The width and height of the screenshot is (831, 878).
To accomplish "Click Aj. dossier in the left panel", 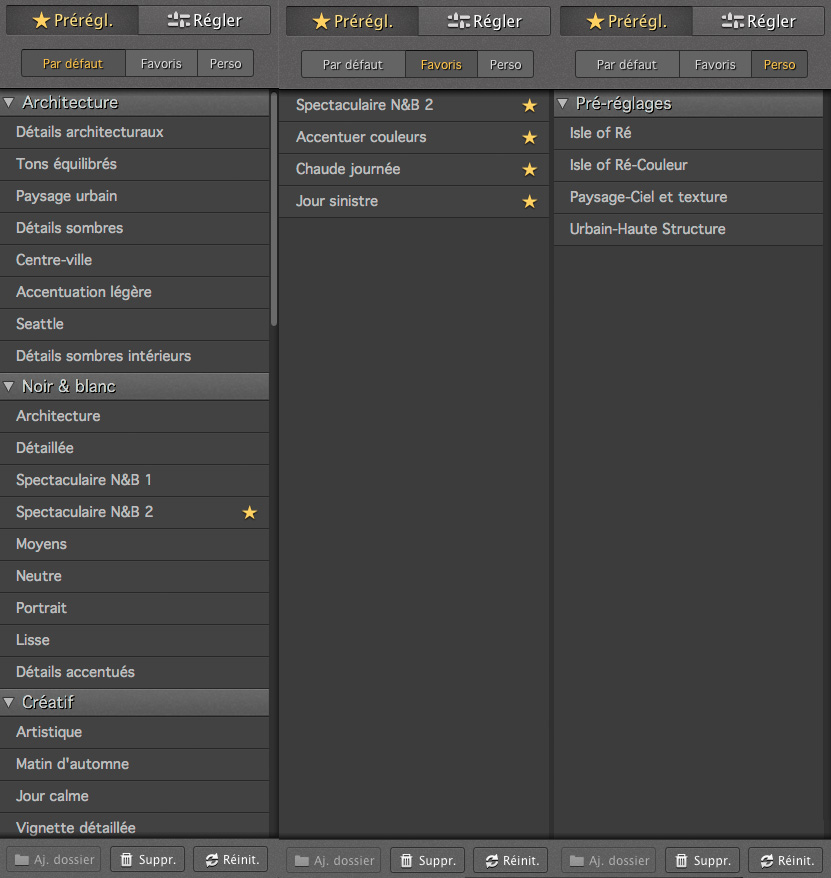I will [x=54, y=860].
